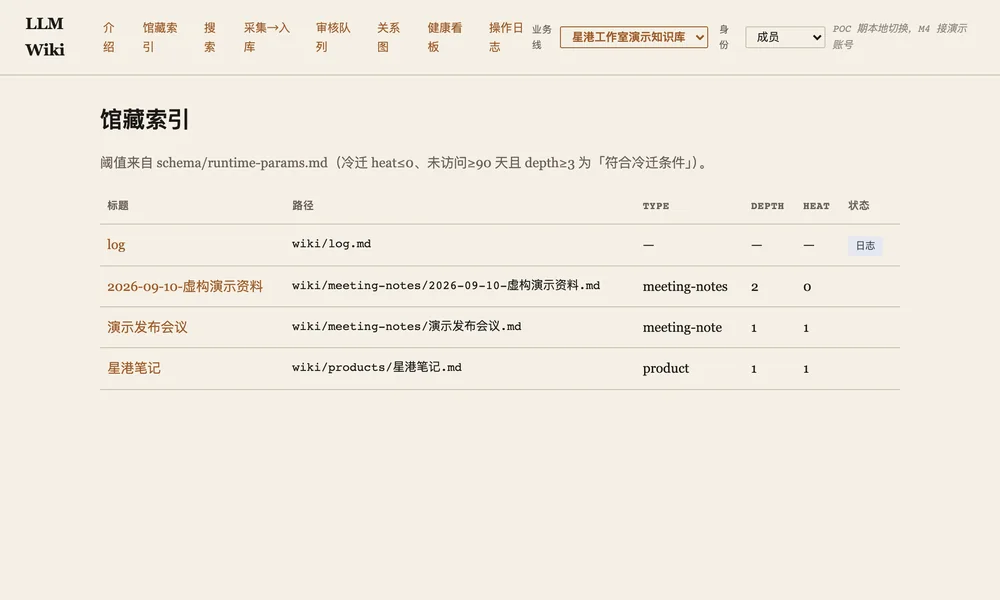
Task: Select the path wiki/meeting-notes/演示发布会议.md
Action: pyautogui.click(x=406, y=326)
